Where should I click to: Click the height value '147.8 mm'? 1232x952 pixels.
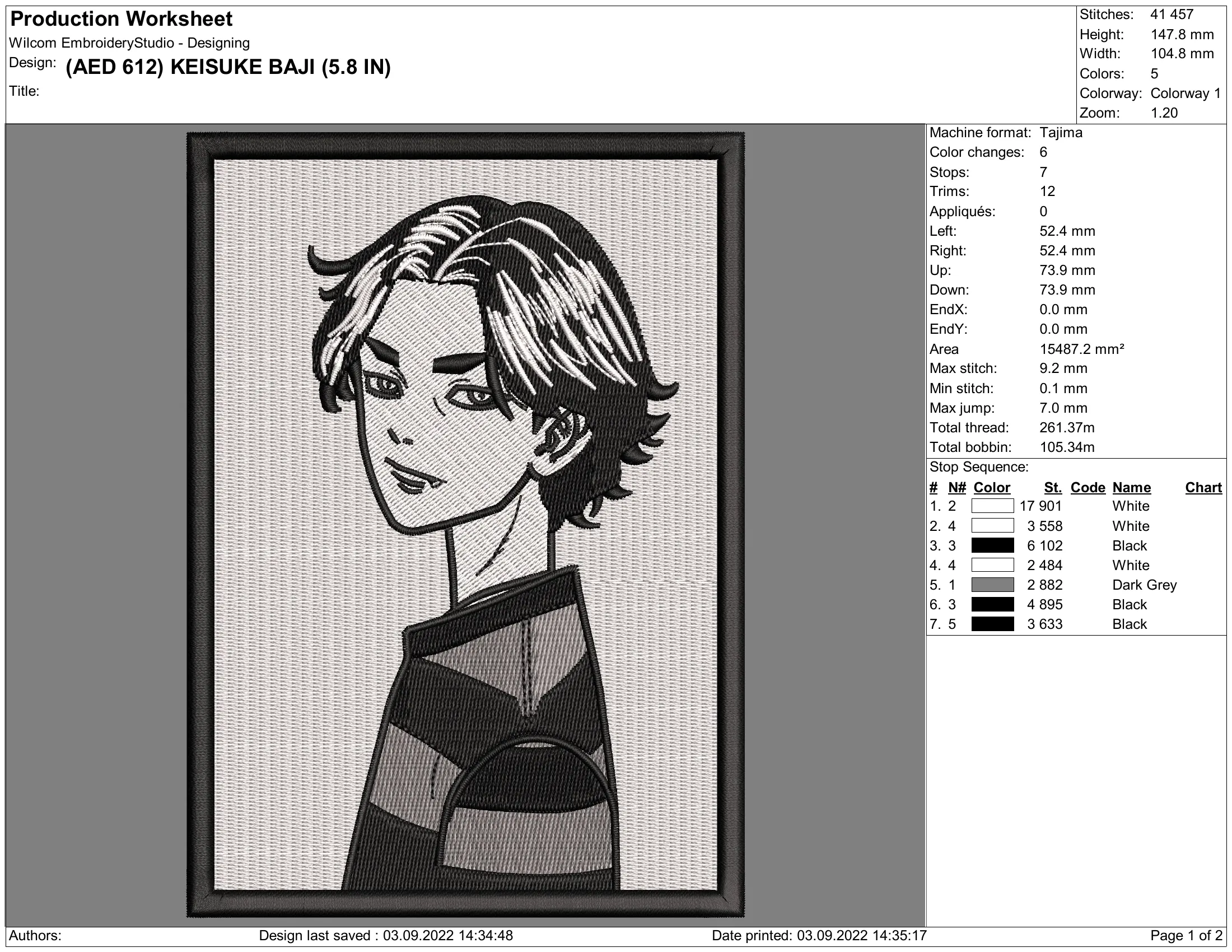1182,34
